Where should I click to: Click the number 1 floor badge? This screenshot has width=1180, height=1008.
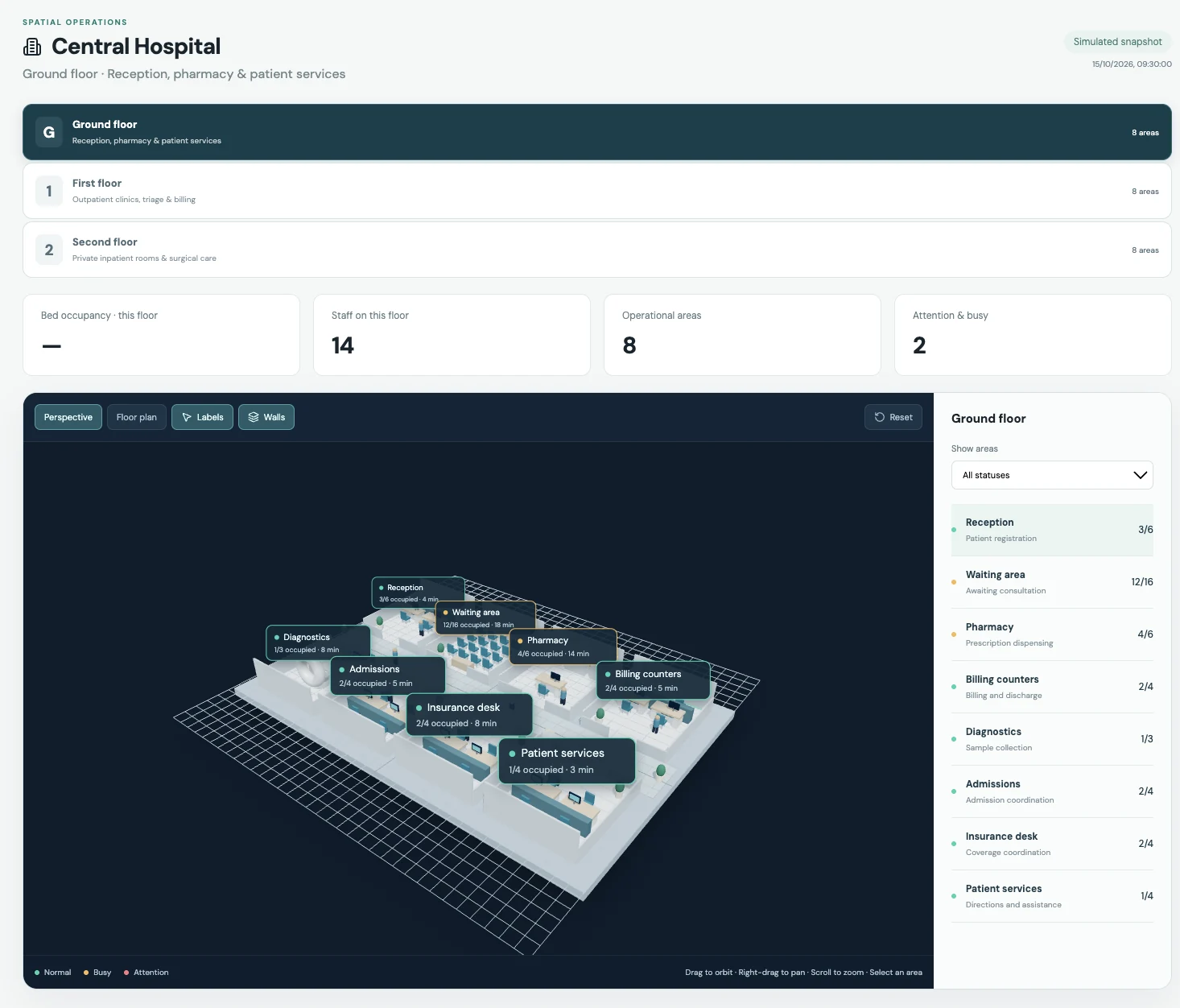(49, 191)
